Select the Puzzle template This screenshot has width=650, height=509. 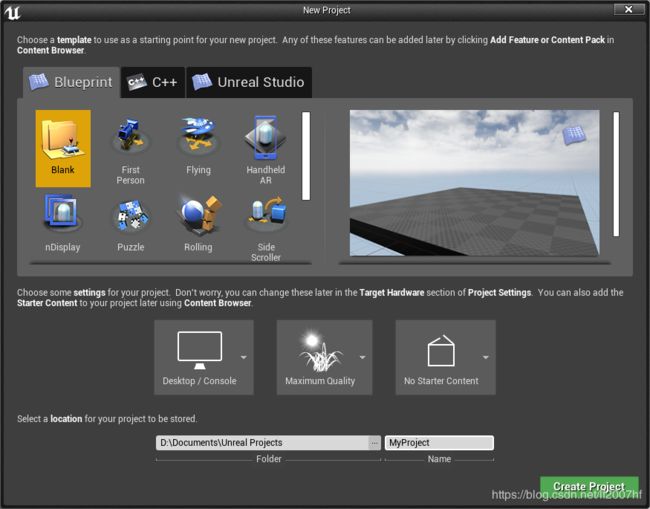pos(131,224)
